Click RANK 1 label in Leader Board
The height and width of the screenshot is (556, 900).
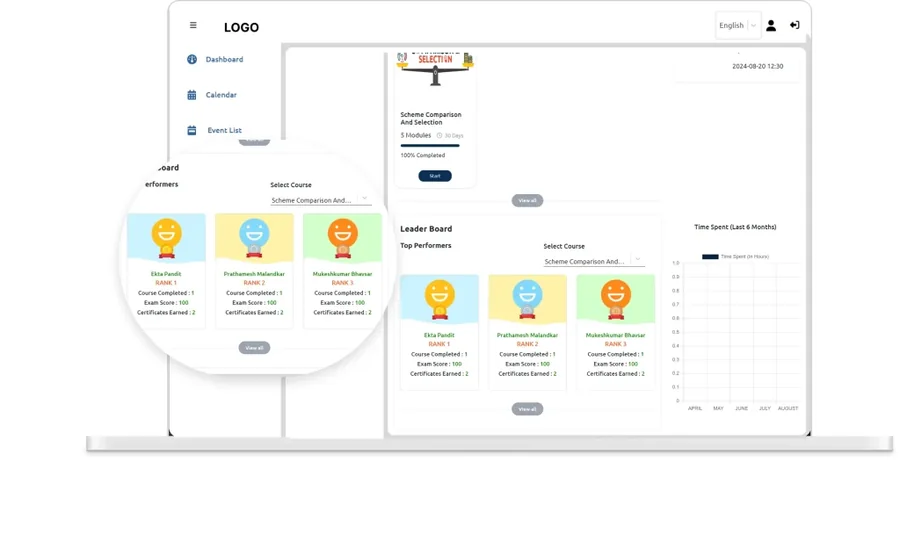pos(439,344)
